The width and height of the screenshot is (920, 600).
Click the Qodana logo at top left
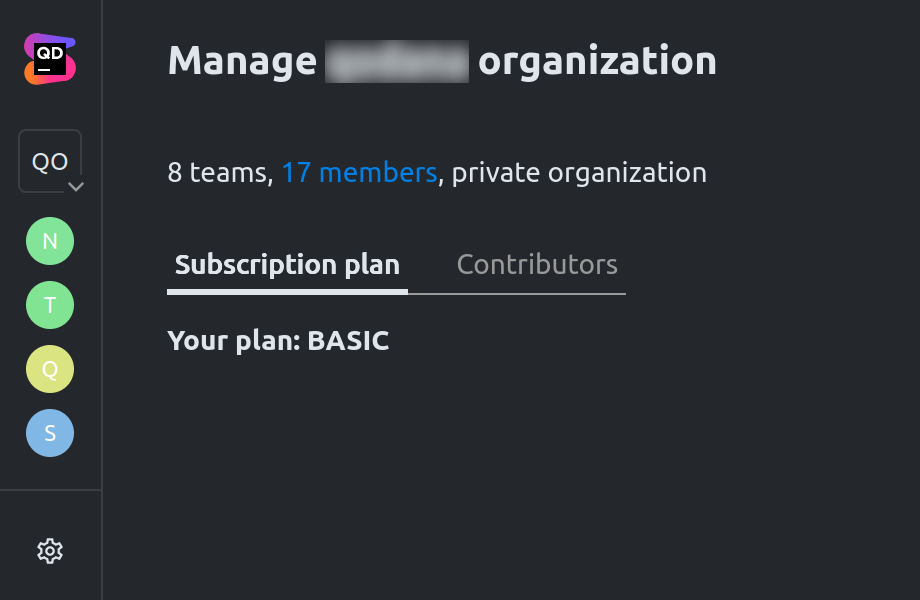(x=49, y=59)
